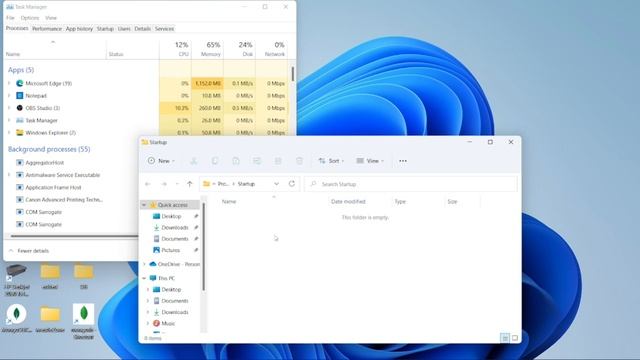Sort processes by Memory column
Viewport: 640px width, 360px height.
(207, 49)
